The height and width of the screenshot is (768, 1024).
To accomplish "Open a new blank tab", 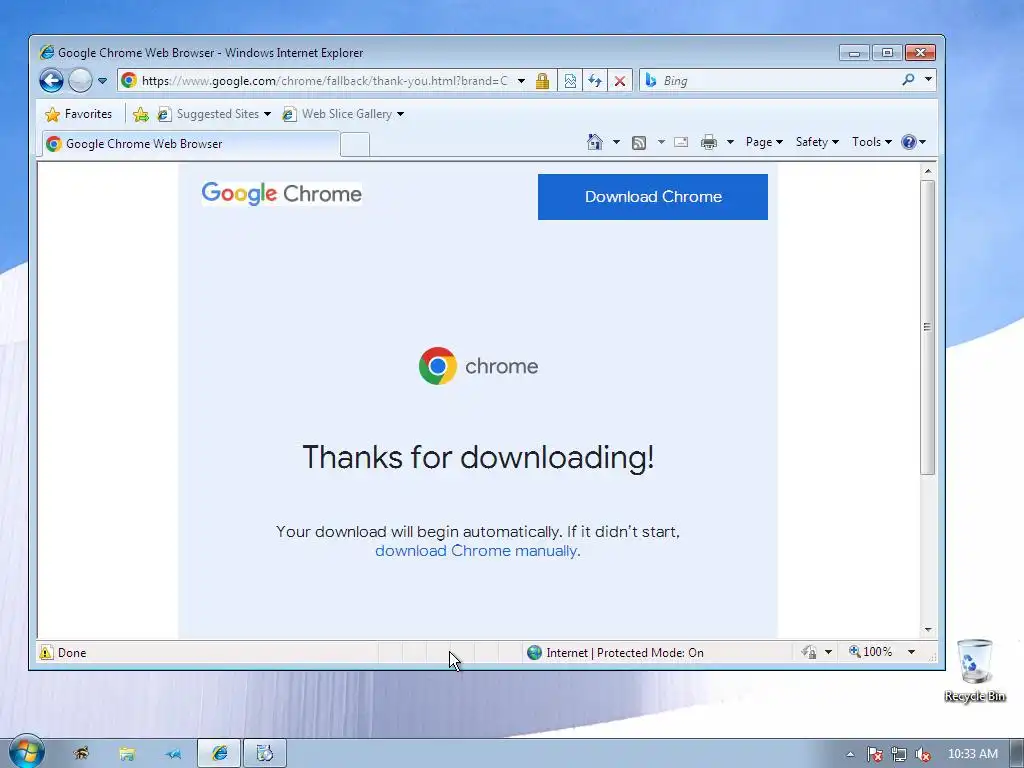I will tap(355, 144).
